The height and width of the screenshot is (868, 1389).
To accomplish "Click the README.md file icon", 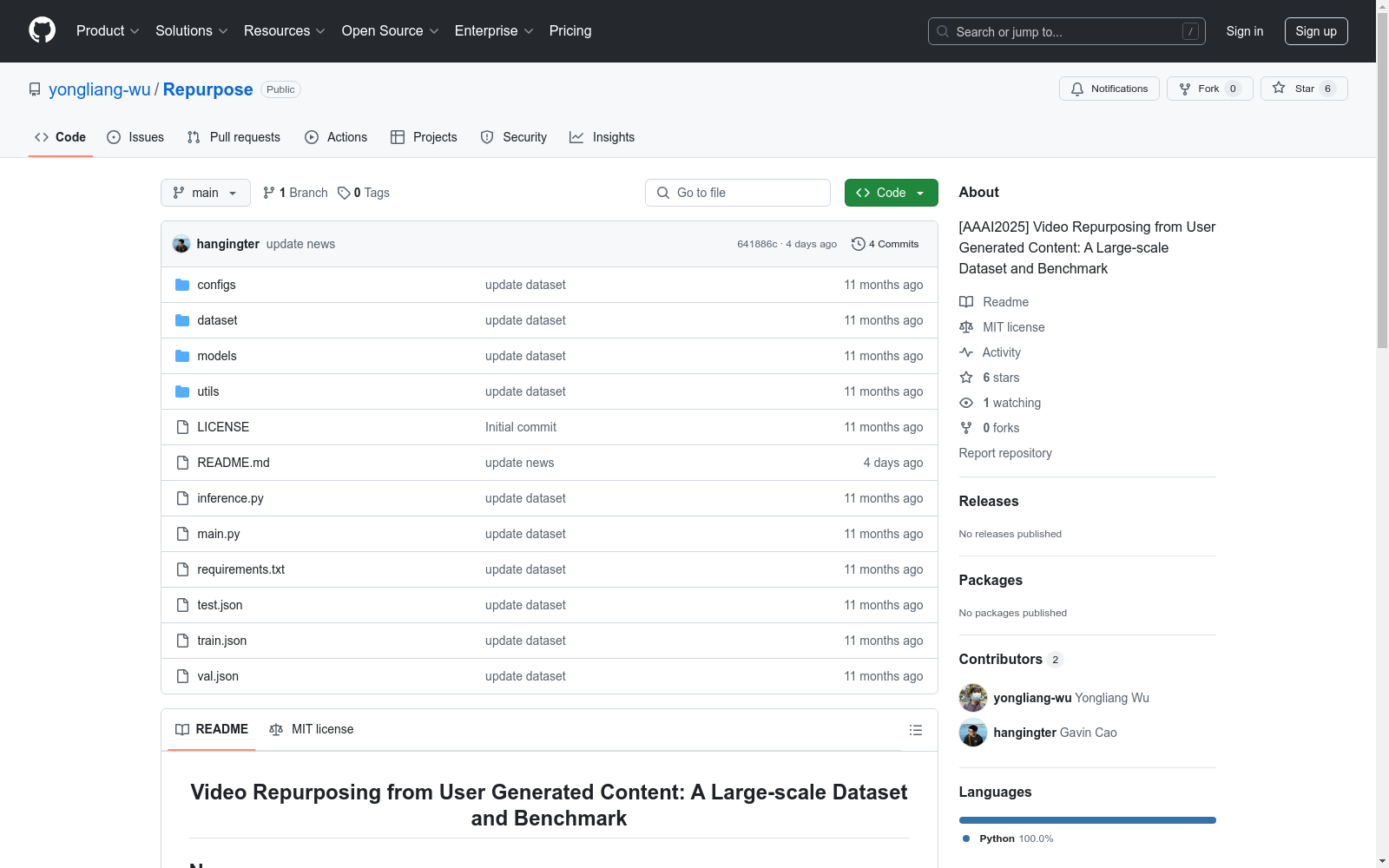I will 182,463.
